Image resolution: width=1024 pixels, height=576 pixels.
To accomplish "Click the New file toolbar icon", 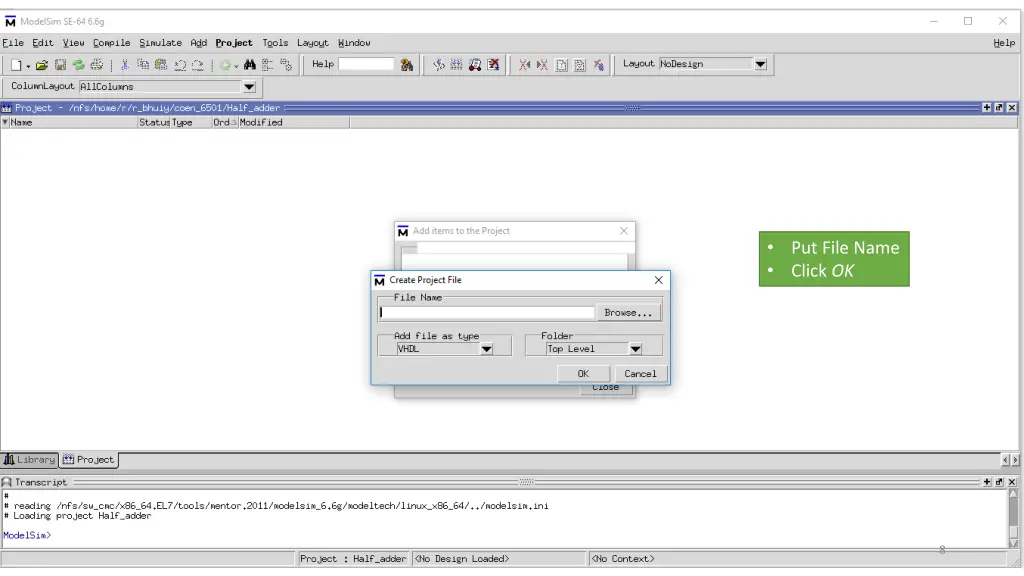I will point(16,65).
